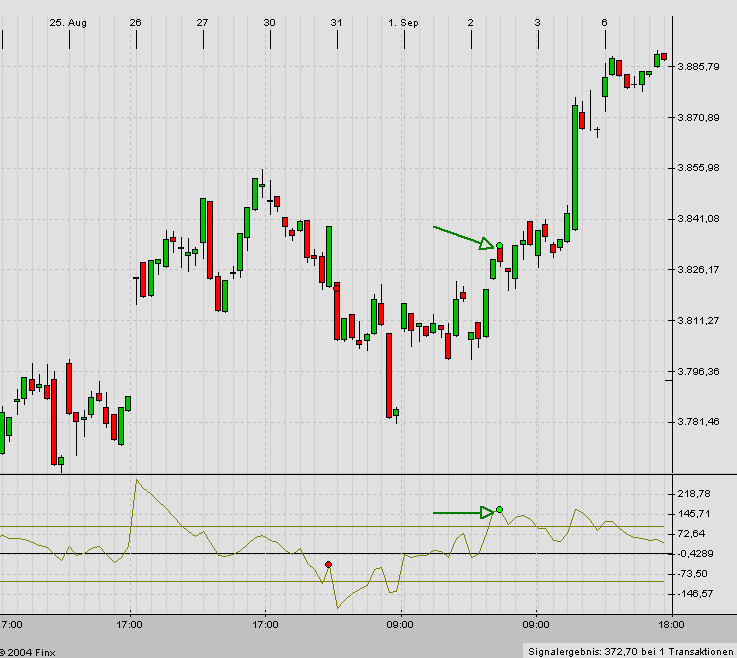Select the tall green candlestick after date 3

tap(576, 166)
